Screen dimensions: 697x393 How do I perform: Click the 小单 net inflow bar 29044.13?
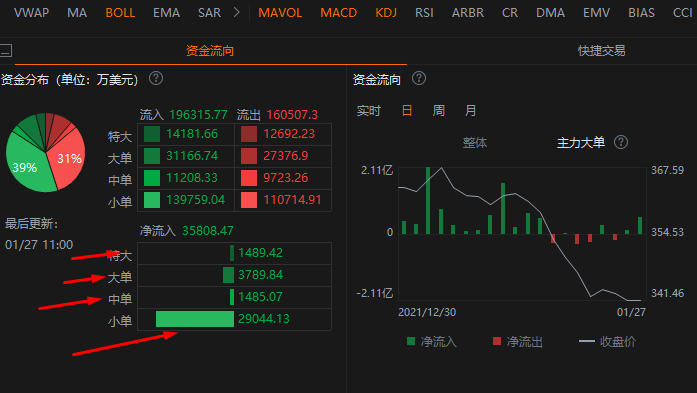coord(195,319)
